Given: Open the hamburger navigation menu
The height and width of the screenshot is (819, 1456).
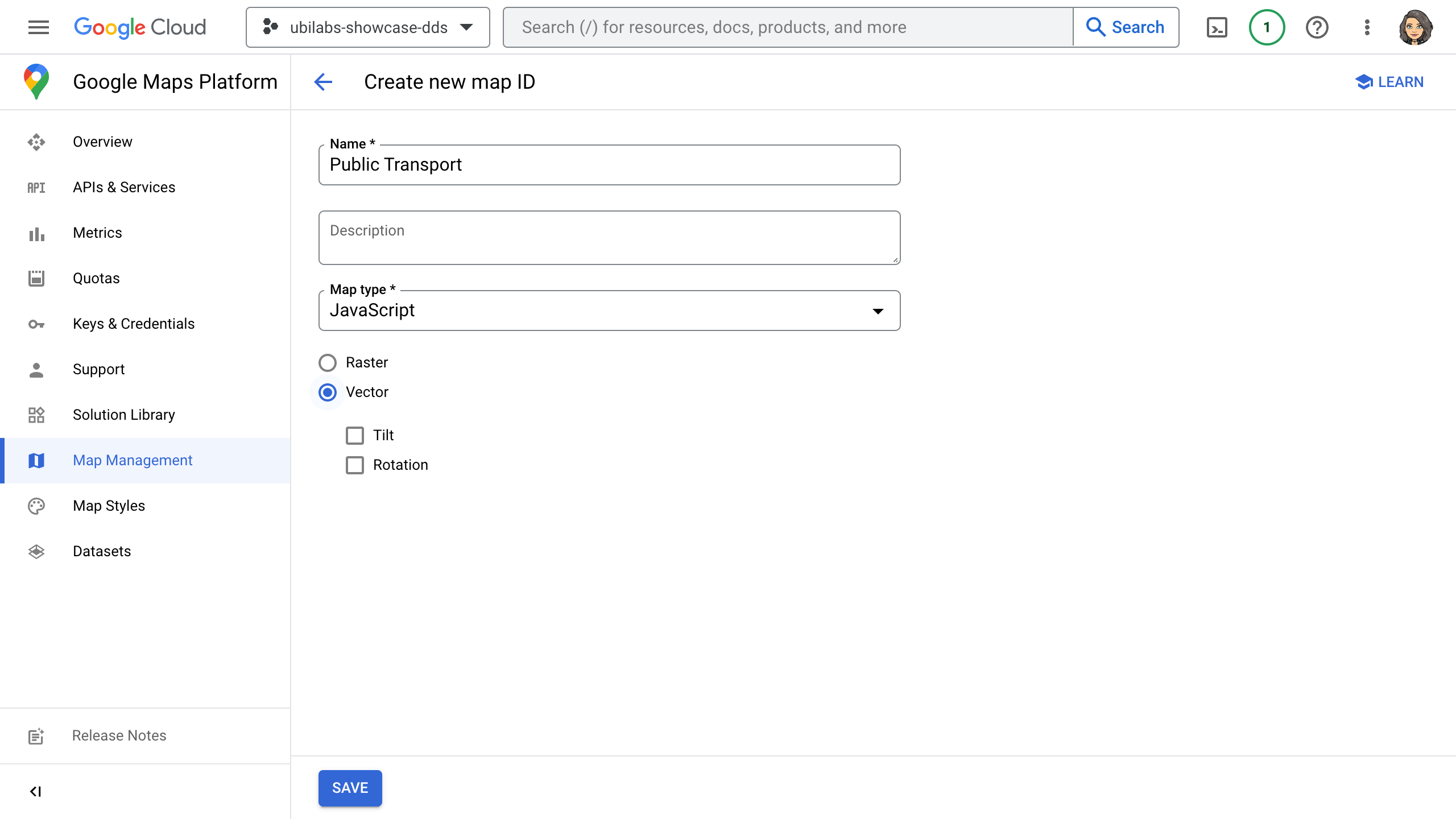Looking at the screenshot, I should point(38,27).
